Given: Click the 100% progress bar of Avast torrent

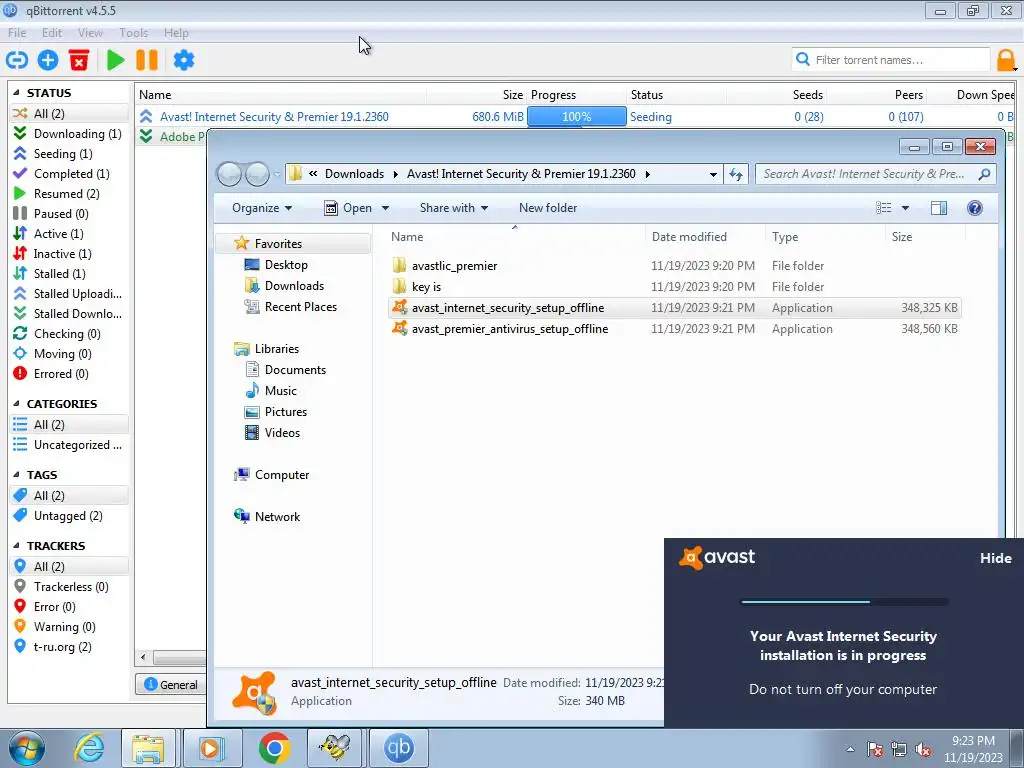Looking at the screenshot, I should pyautogui.click(x=577, y=117).
